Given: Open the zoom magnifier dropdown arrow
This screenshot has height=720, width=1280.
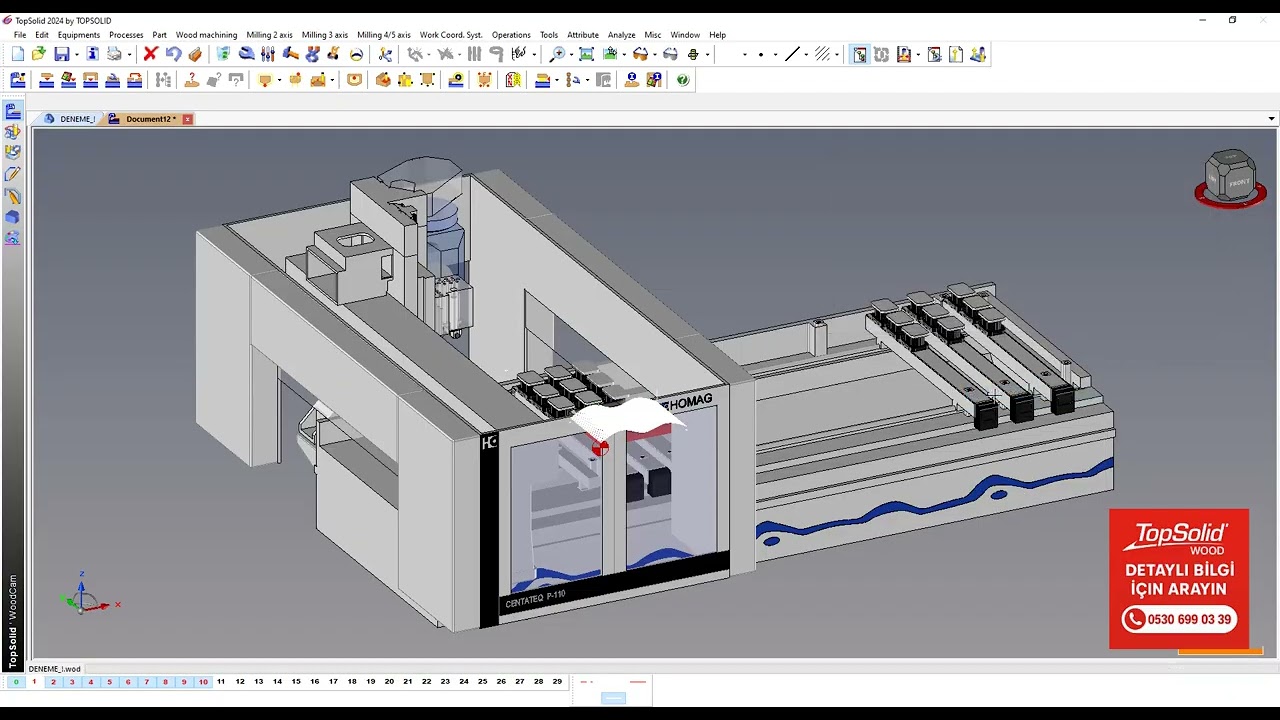Looking at the screenshot, I should point(571,55).
